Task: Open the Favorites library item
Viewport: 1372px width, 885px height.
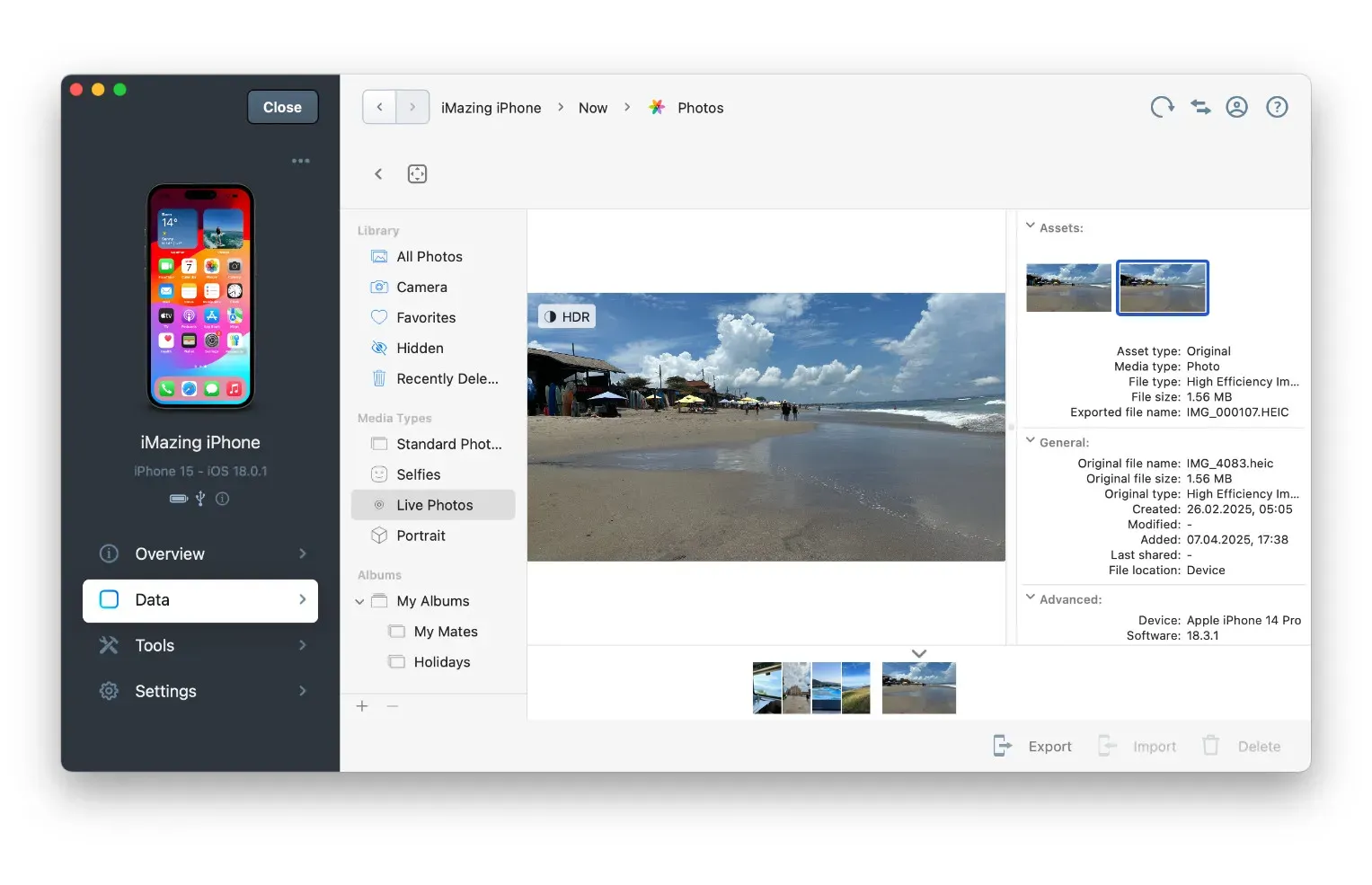Action: [x=425, y=318]
